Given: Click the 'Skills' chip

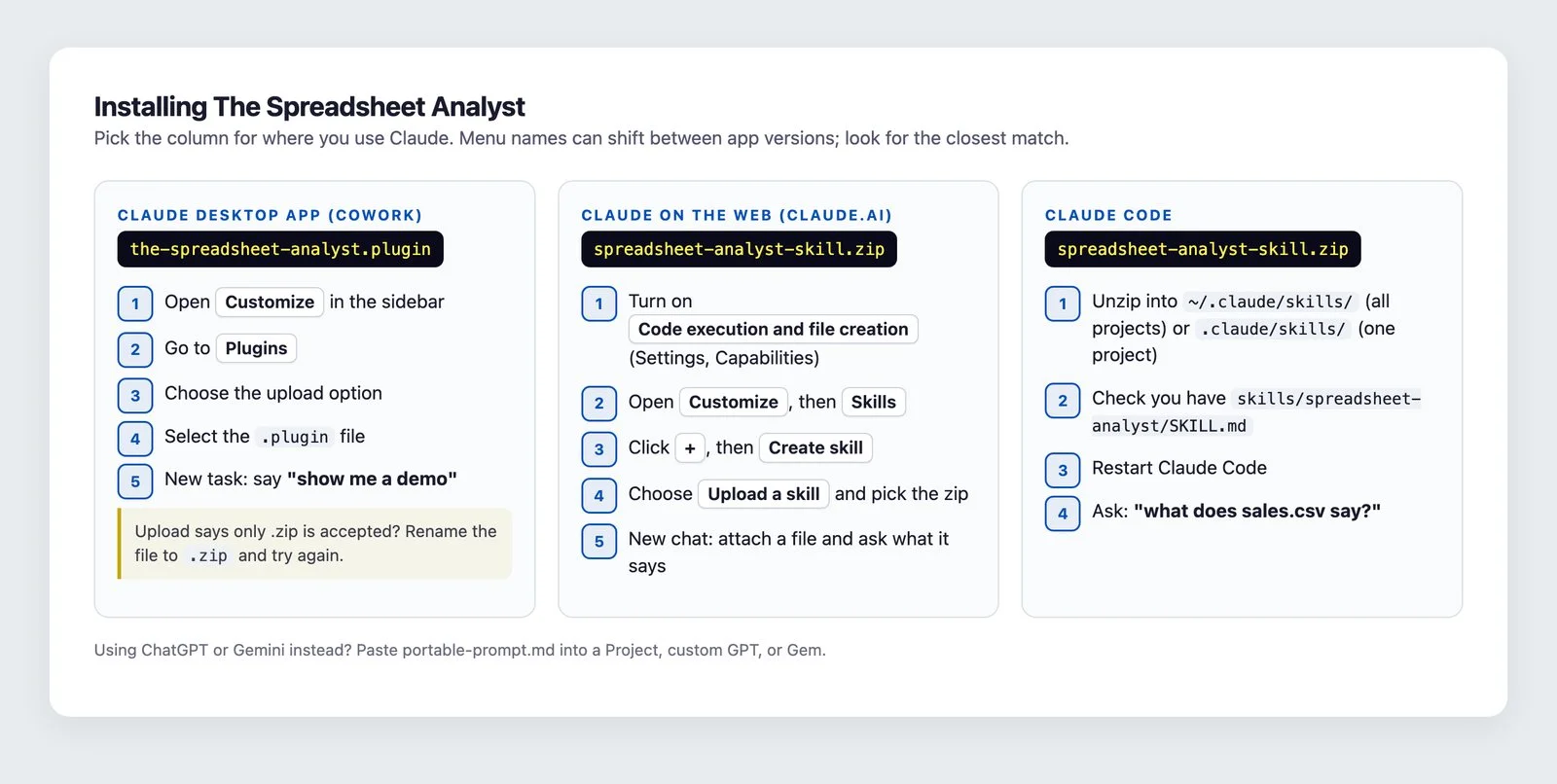Looking at the screenshot, I should pyautogui.click(x=874, y=402).
